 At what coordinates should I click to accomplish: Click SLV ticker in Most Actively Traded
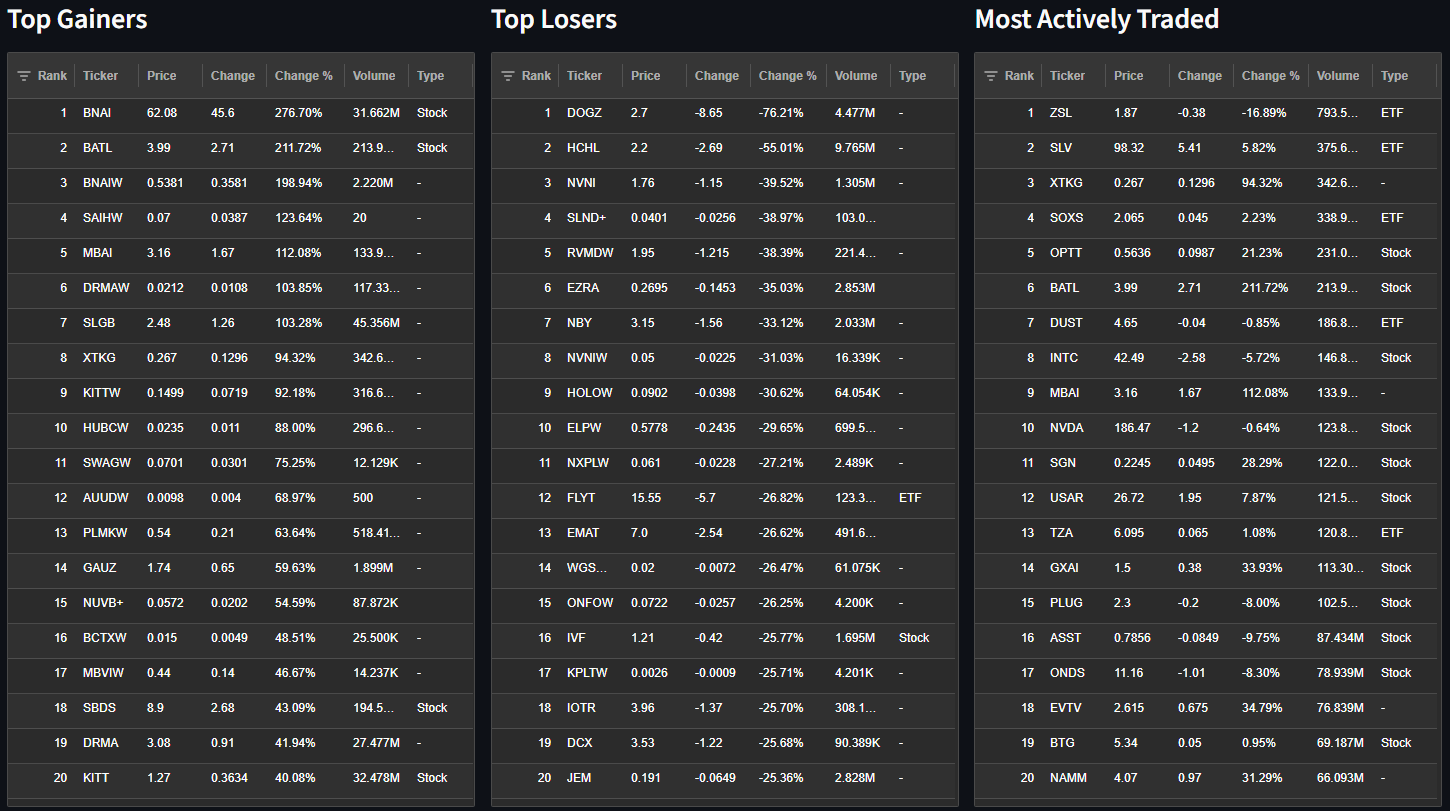[x=1062, y=148]
